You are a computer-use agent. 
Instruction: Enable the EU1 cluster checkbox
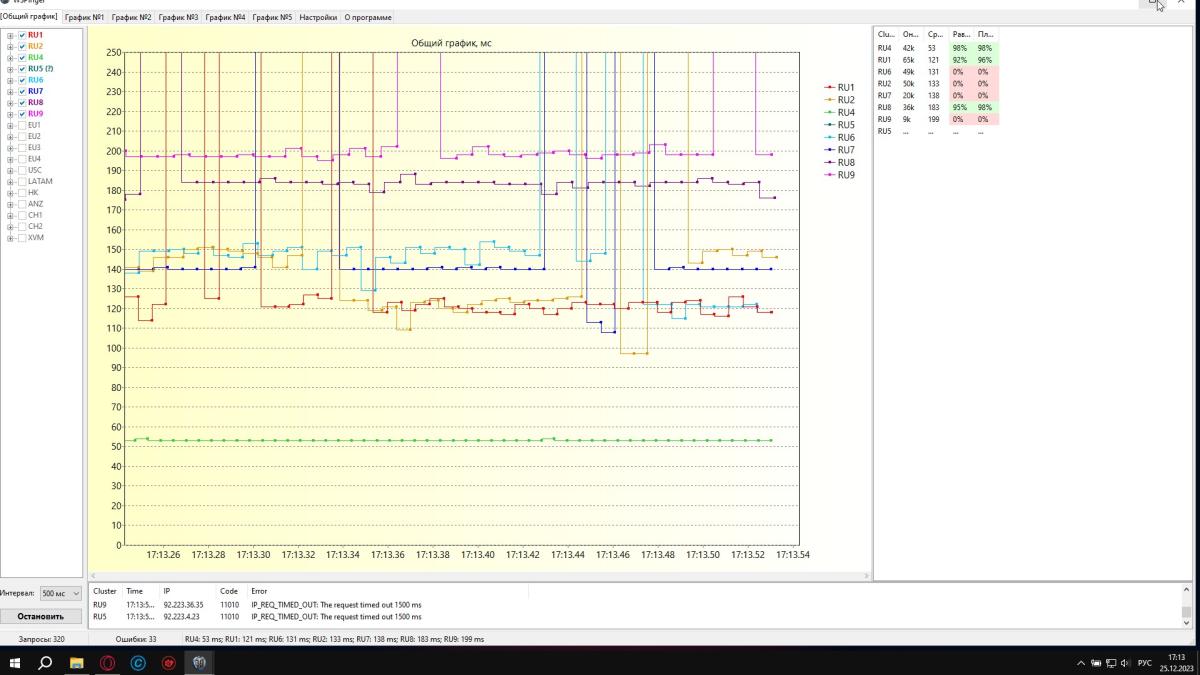(22, 125)
